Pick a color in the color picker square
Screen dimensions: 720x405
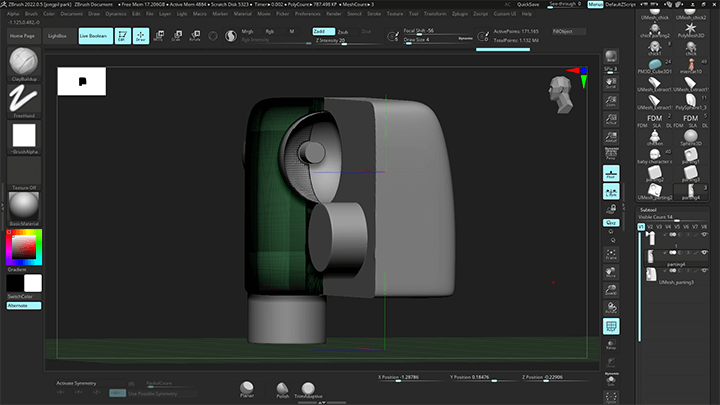[x=24, y=247]
